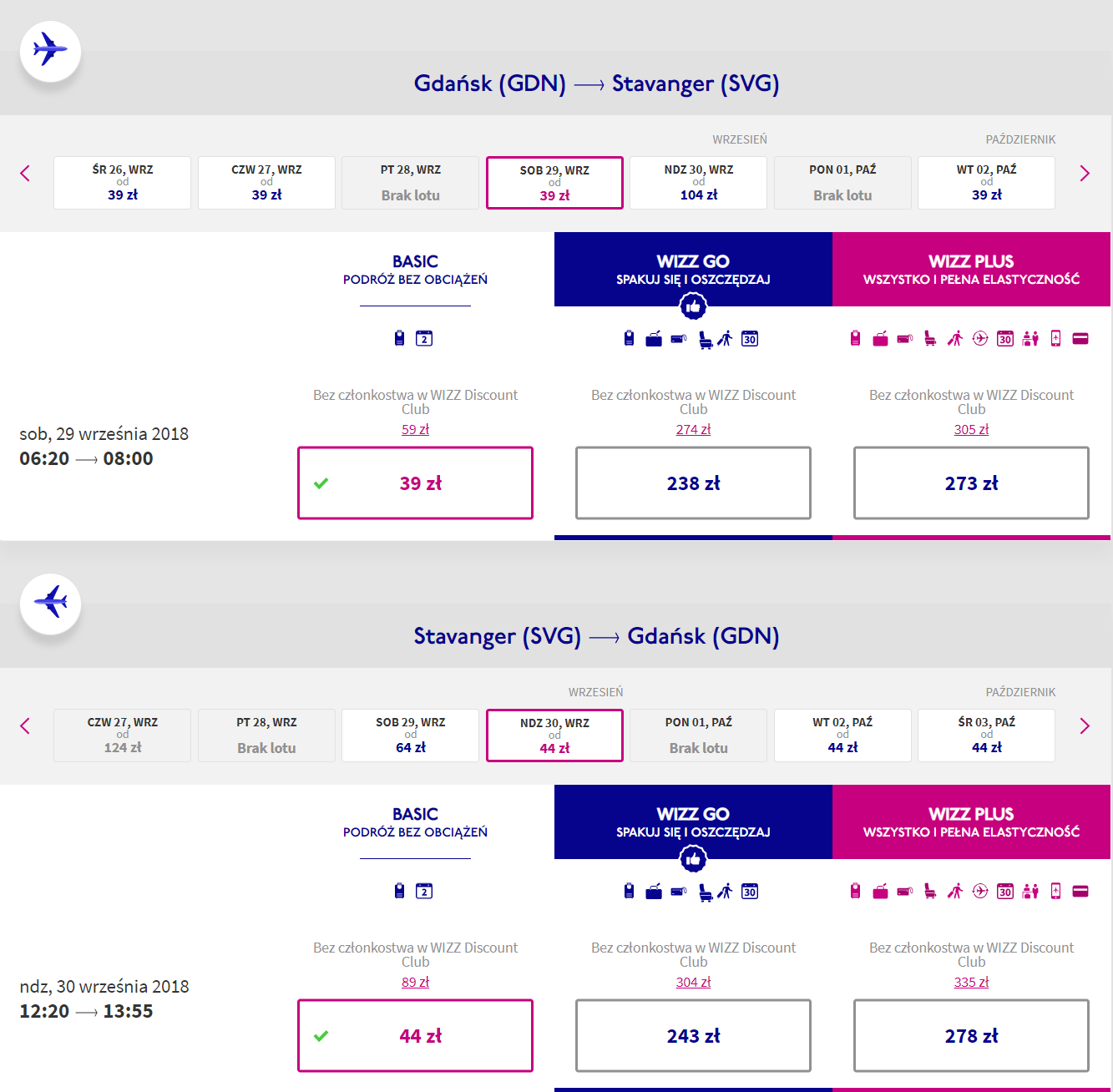This screenshot has width=1113, height=1092.
Task: Click the seat icon under outbound WIZZ PLUS
Action: point(930,338)
